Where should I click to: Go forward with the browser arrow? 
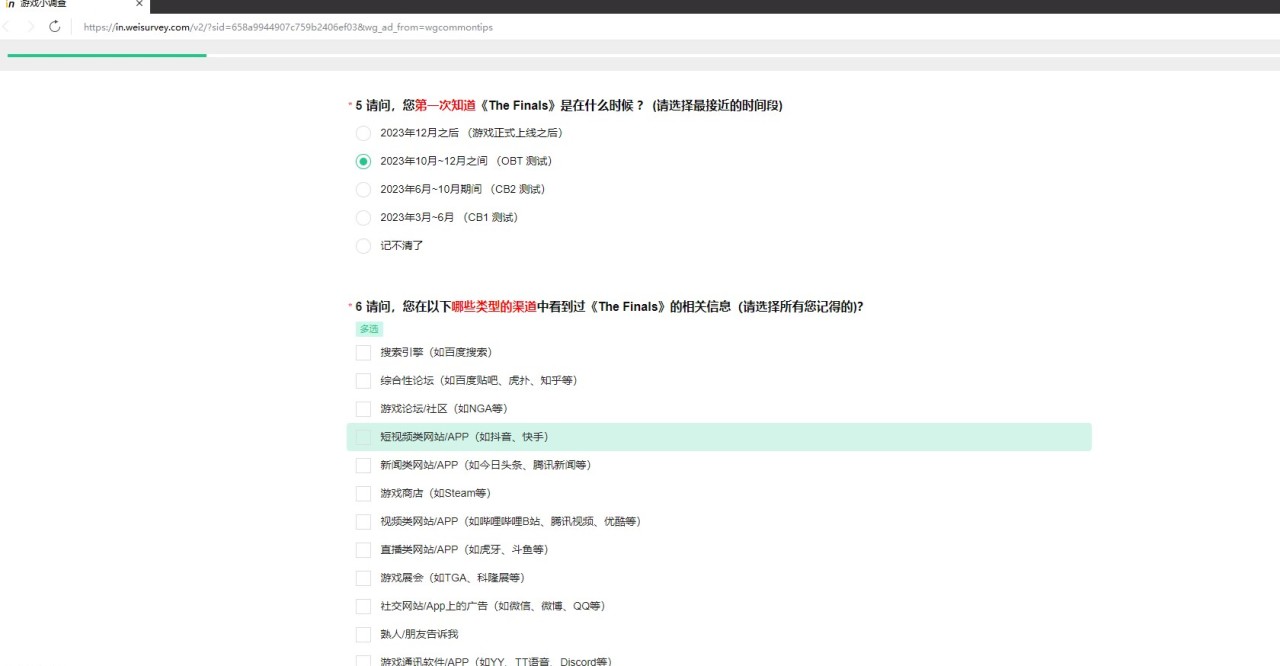(x=30, y=27)
